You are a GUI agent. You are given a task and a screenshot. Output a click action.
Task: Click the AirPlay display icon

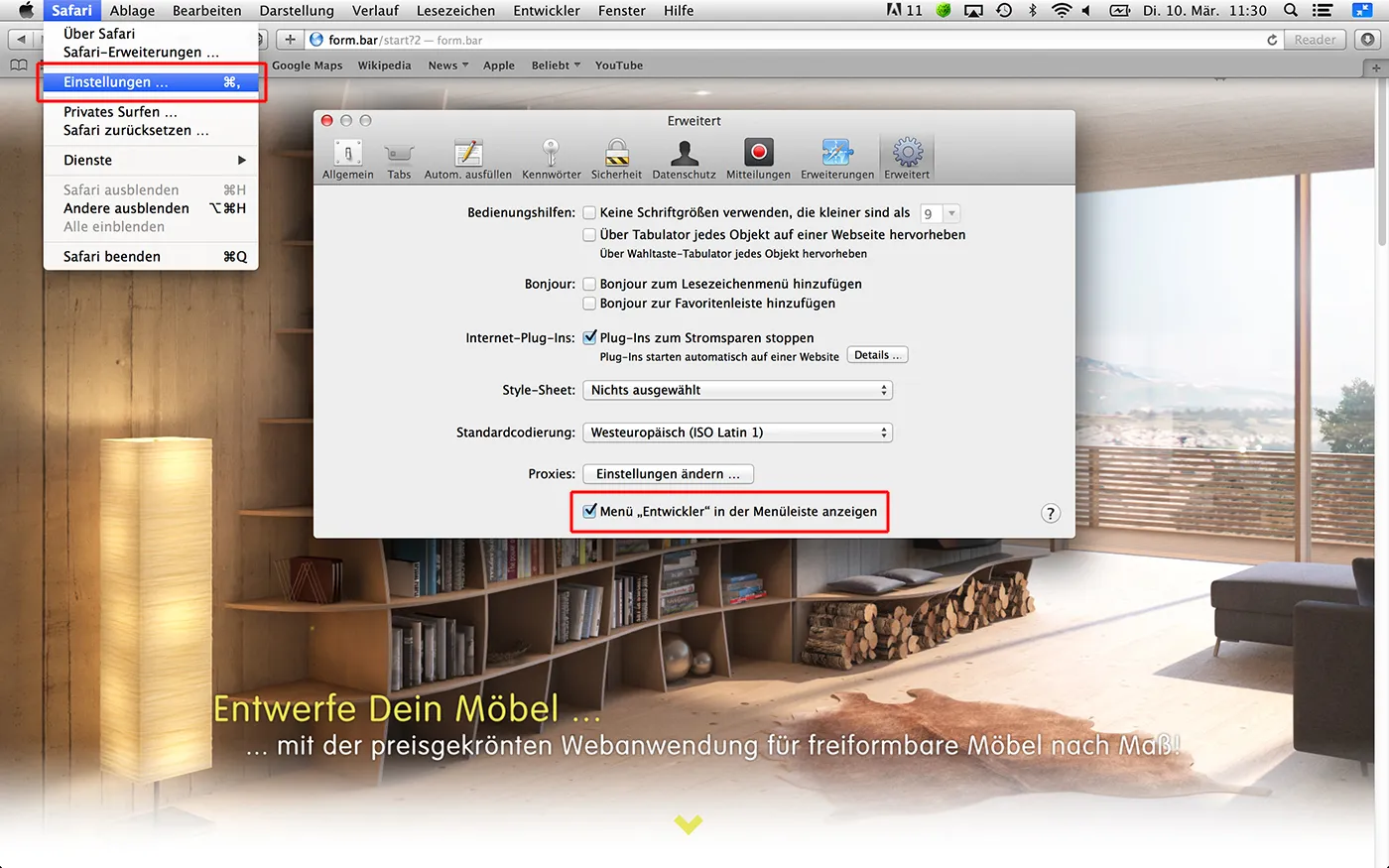coord(973,10)
